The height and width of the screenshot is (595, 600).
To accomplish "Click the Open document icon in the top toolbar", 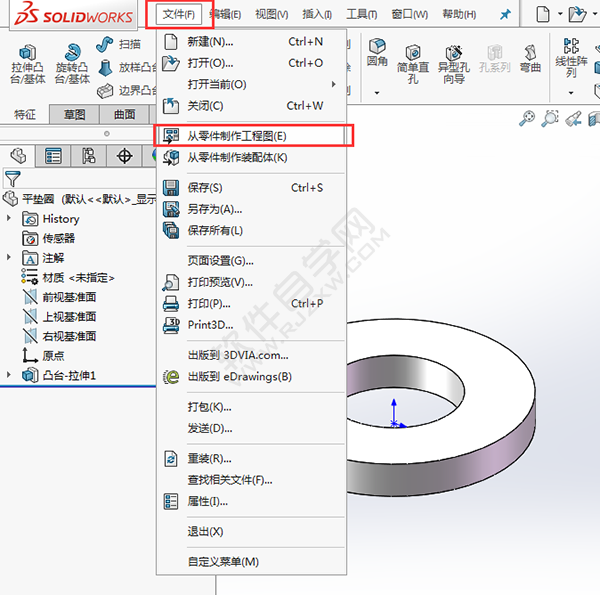I will (x=577, y=15).
